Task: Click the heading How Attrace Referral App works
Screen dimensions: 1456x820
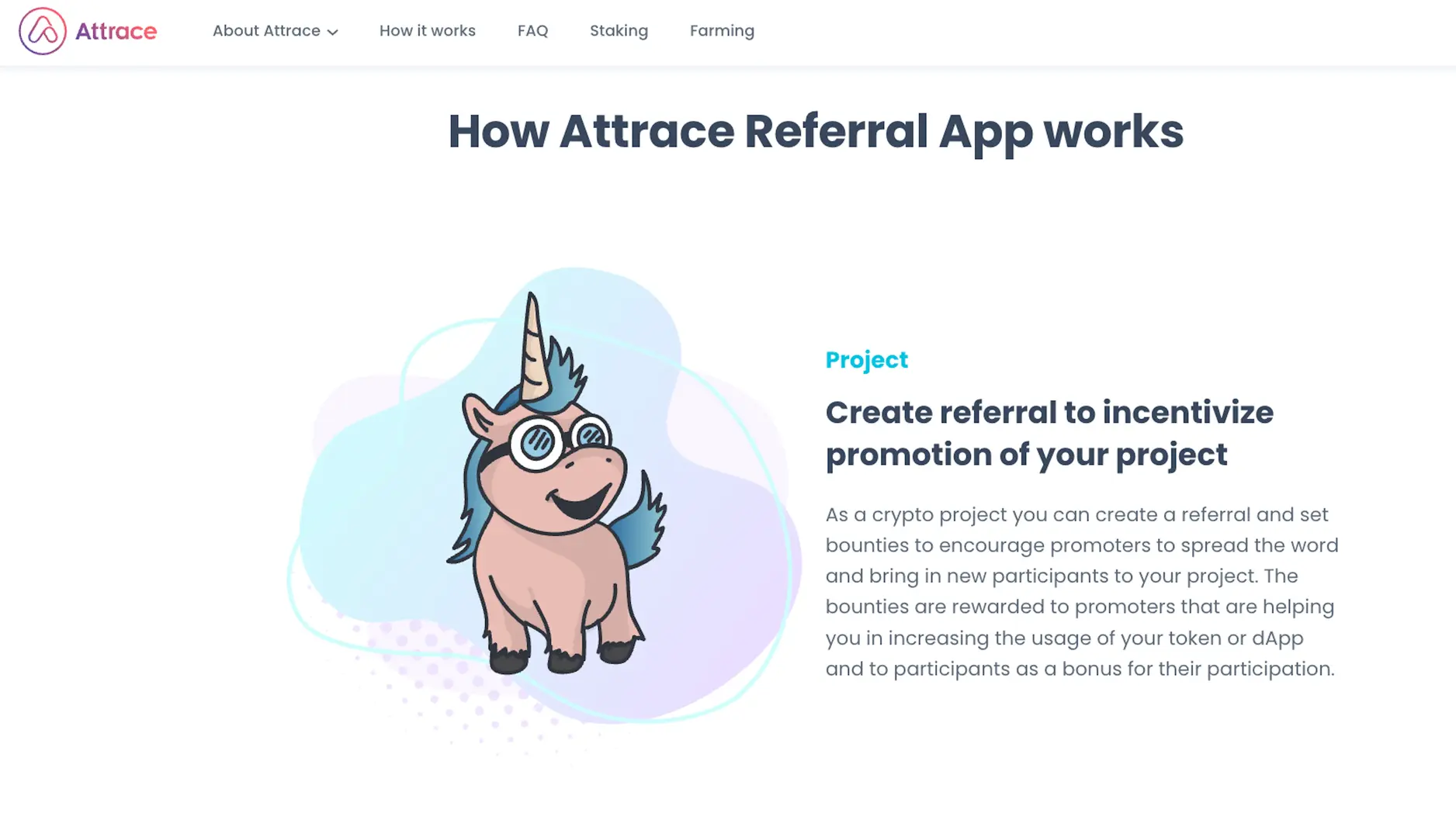Action: pos(816,132)
